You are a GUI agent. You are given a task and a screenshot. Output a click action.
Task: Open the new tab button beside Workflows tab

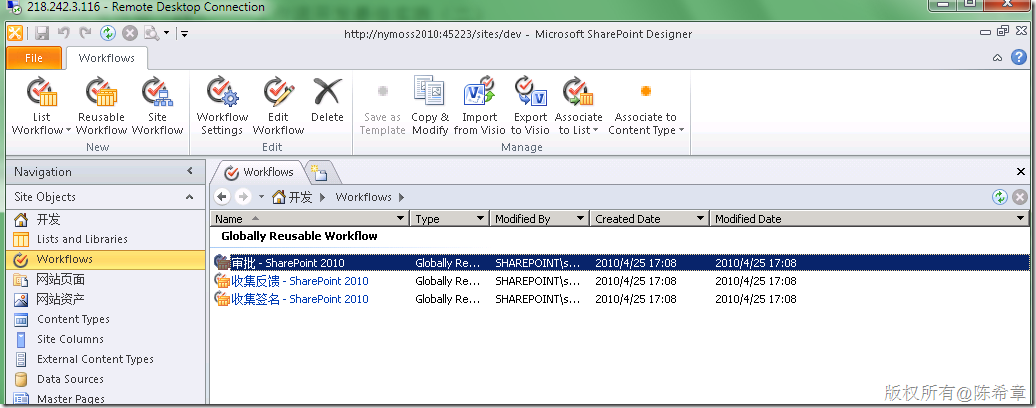pos(320,174)
